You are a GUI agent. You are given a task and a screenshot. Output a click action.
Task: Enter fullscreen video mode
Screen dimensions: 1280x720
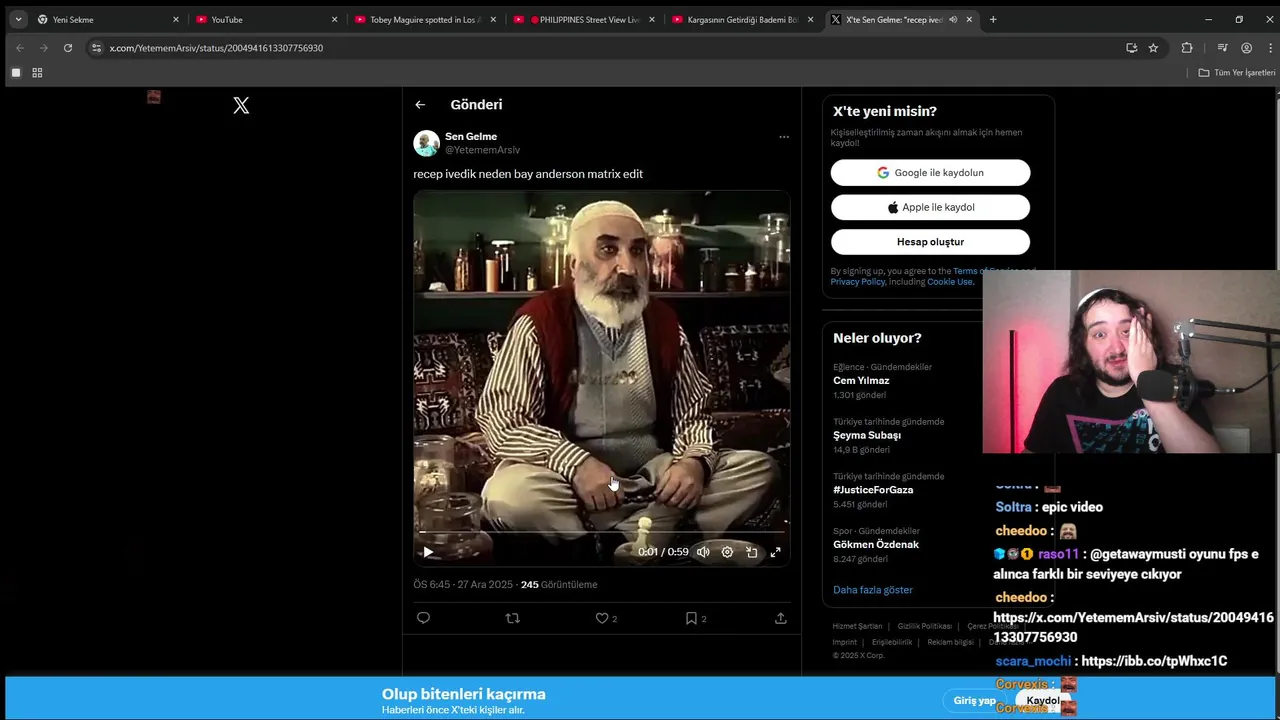775,552
